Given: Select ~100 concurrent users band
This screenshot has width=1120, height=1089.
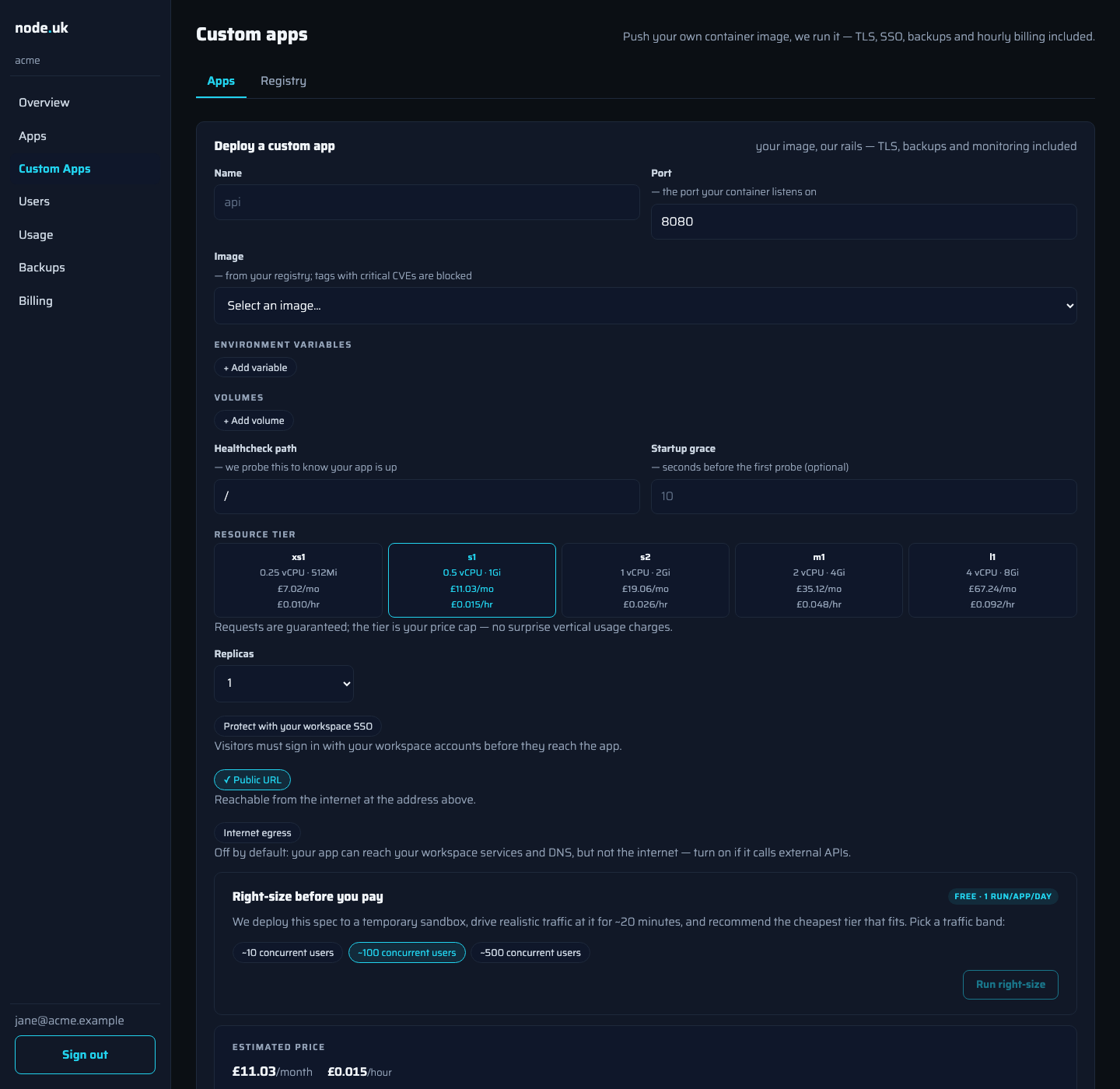Looking at the screenshot, I should [x=407, y=953].
